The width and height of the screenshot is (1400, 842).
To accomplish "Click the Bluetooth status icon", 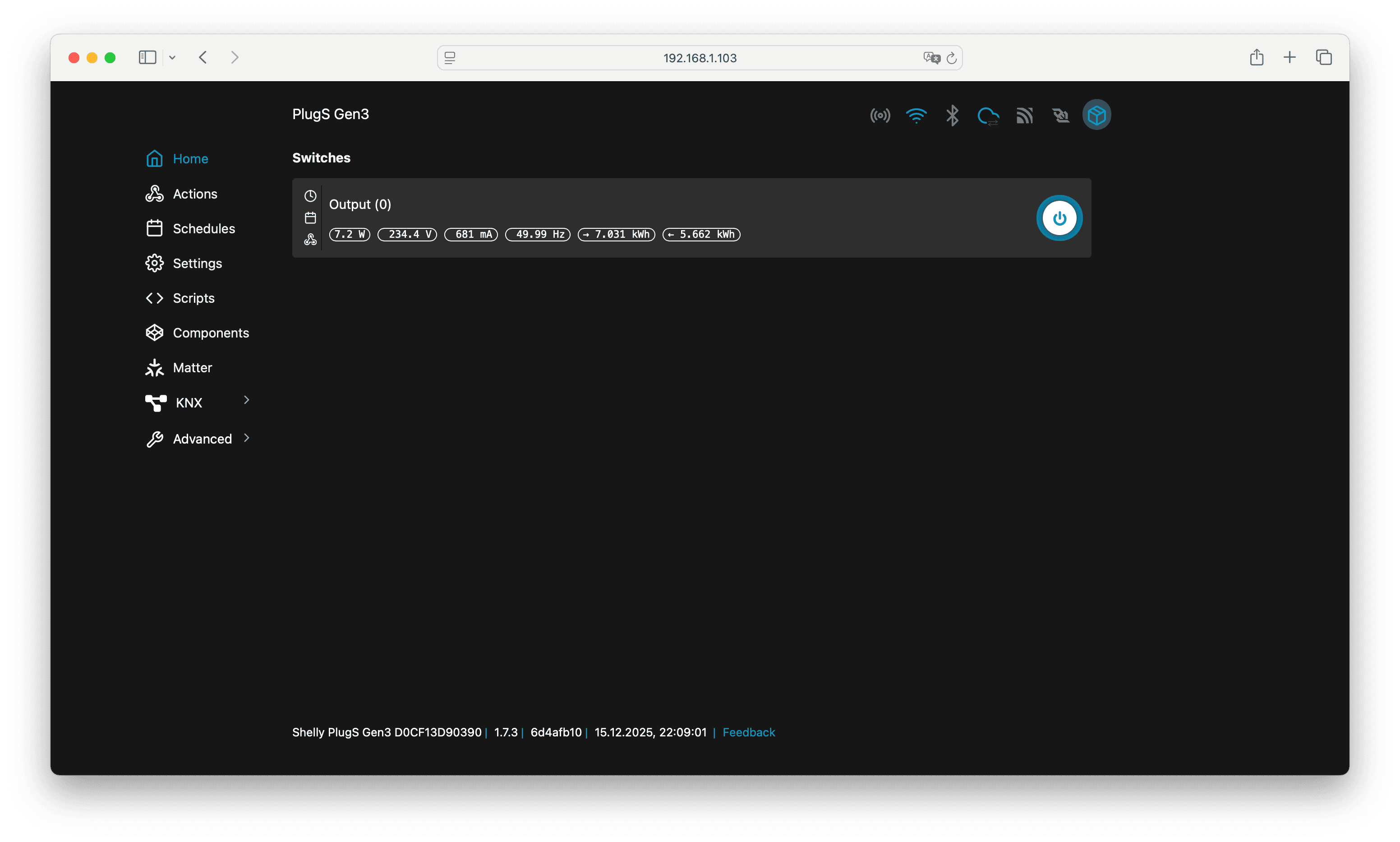I will pos(952,116).
